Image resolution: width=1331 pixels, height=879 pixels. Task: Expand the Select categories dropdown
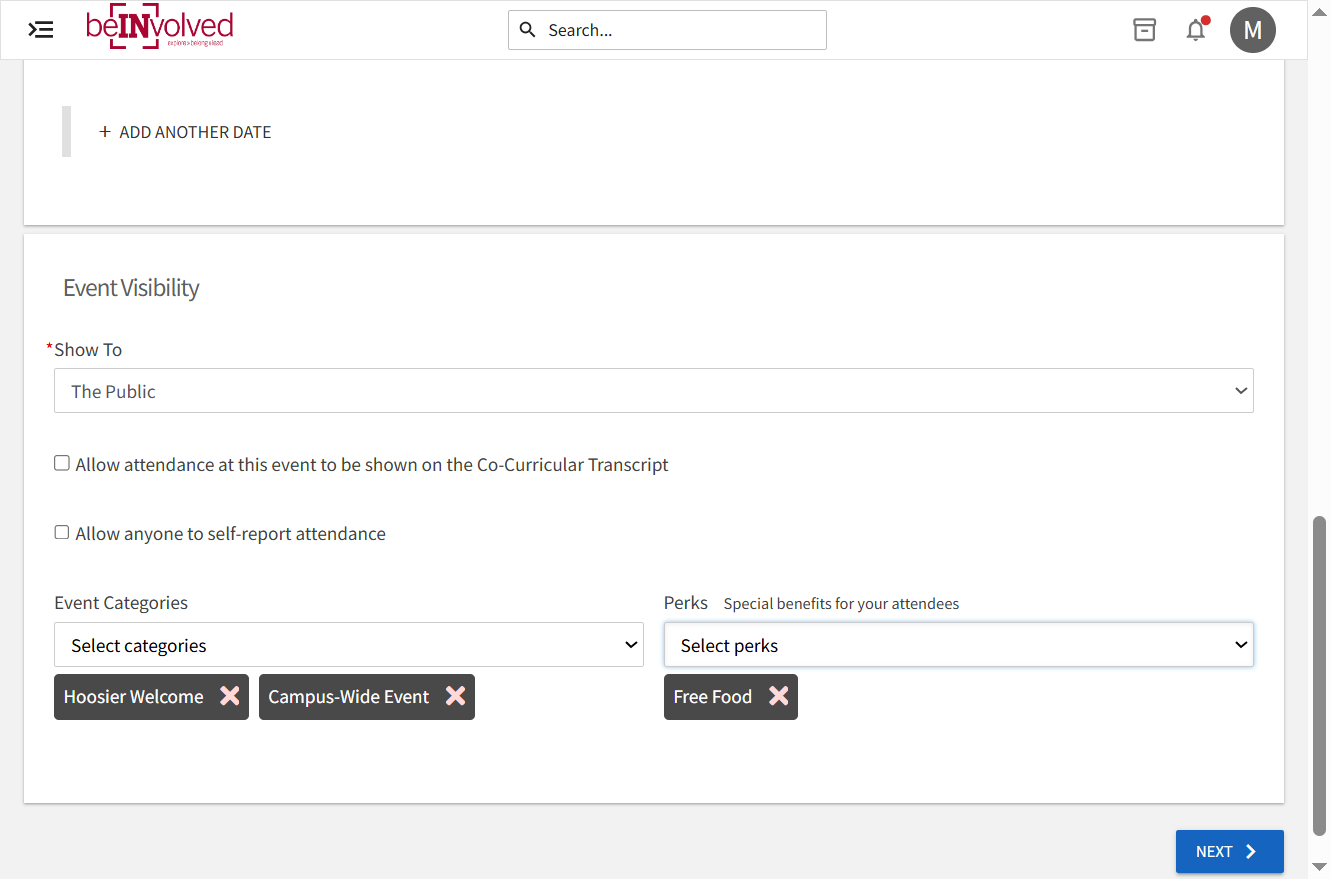point(349,645)
